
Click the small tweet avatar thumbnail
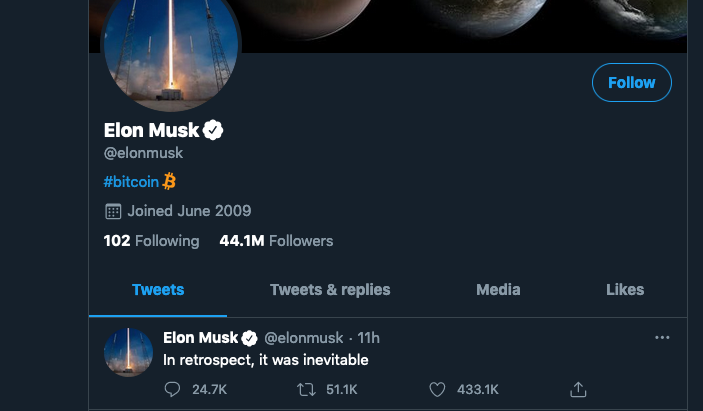tap(128, 352)
